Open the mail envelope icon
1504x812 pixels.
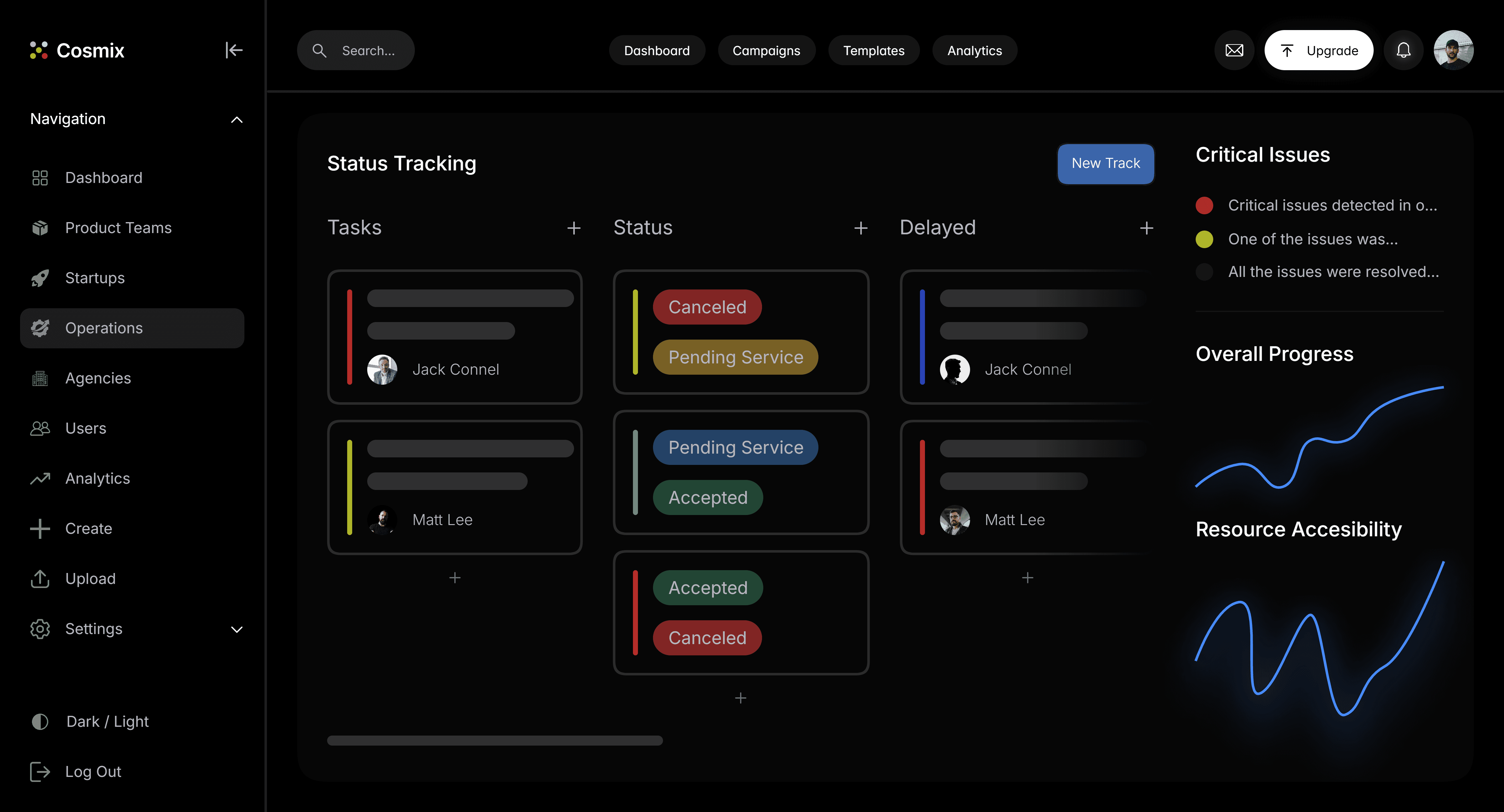coord(1234,50)
